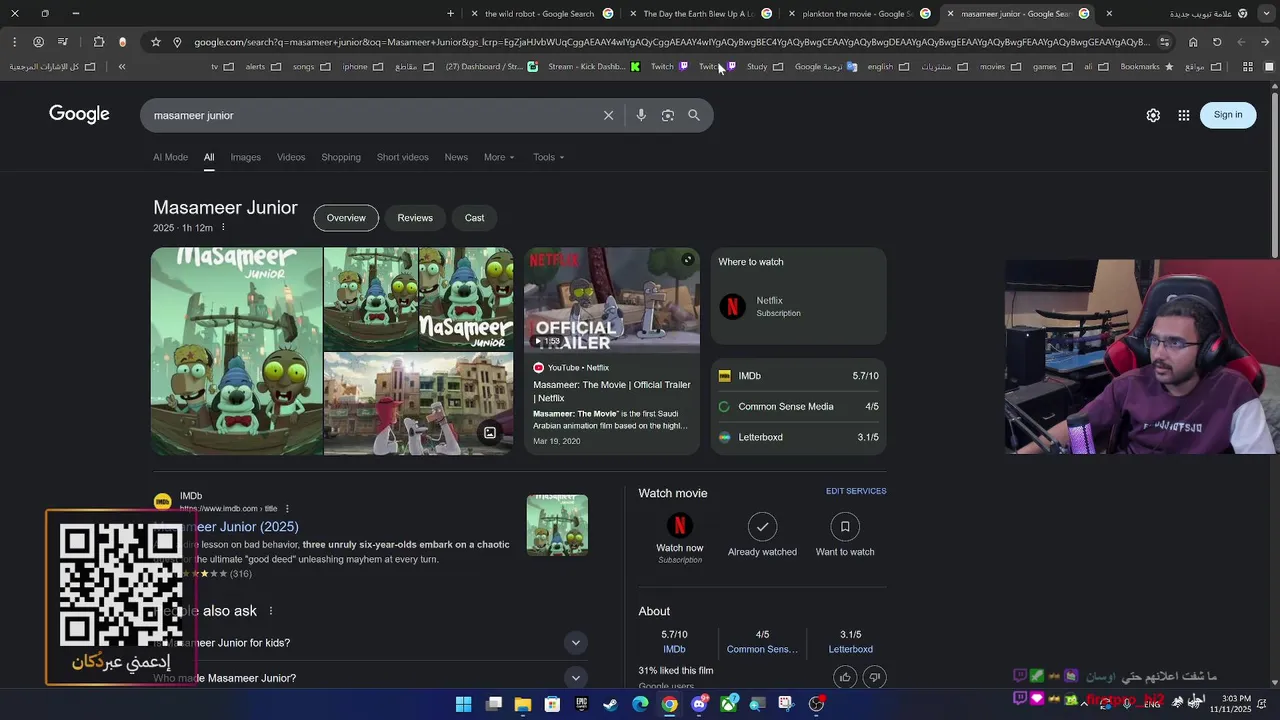The width and height of the screenshot is (1280, 720).
Task: Go to Chrome home page icon
Action: 1193,42
